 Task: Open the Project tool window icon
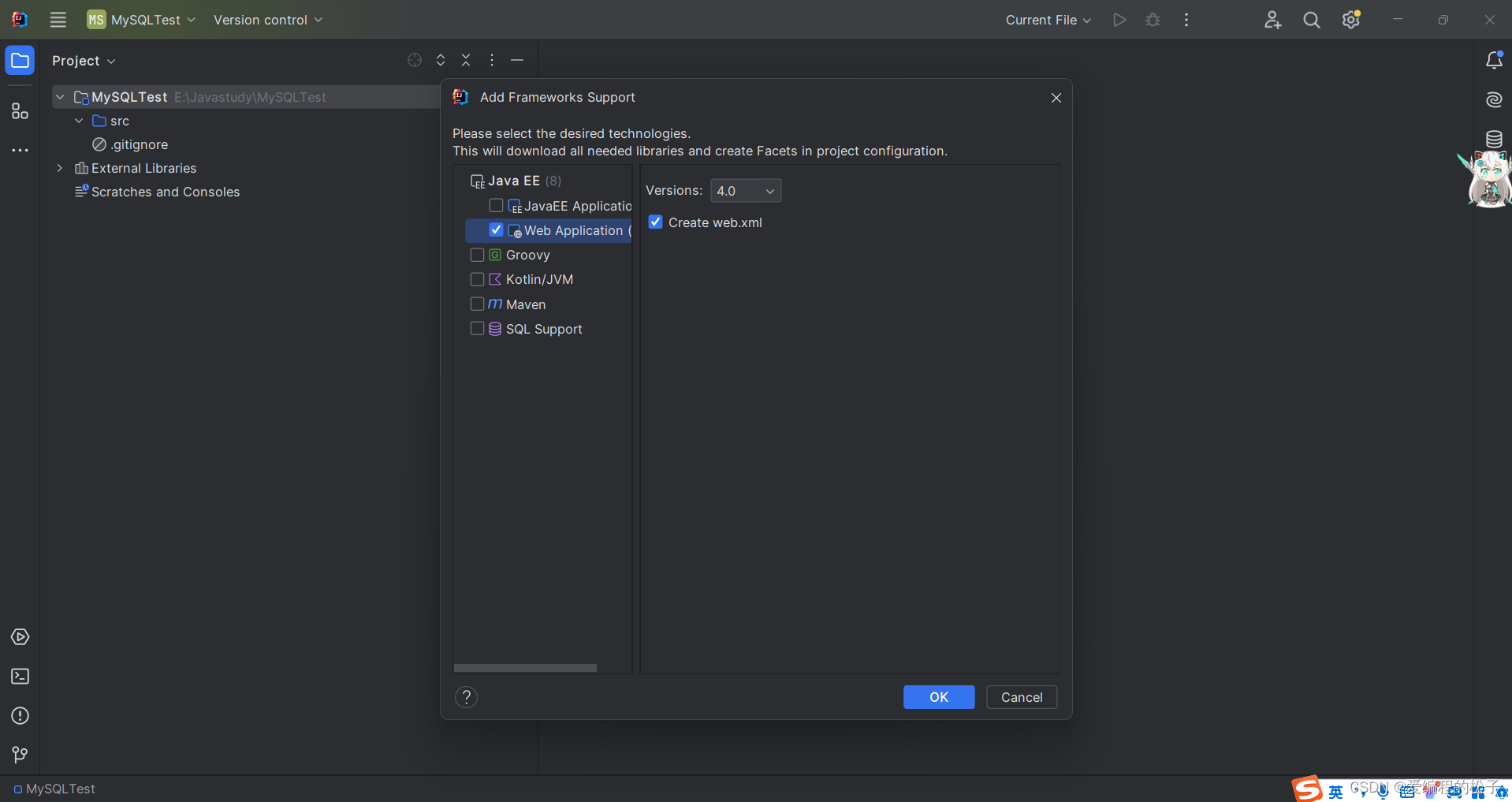coord(20,61)
